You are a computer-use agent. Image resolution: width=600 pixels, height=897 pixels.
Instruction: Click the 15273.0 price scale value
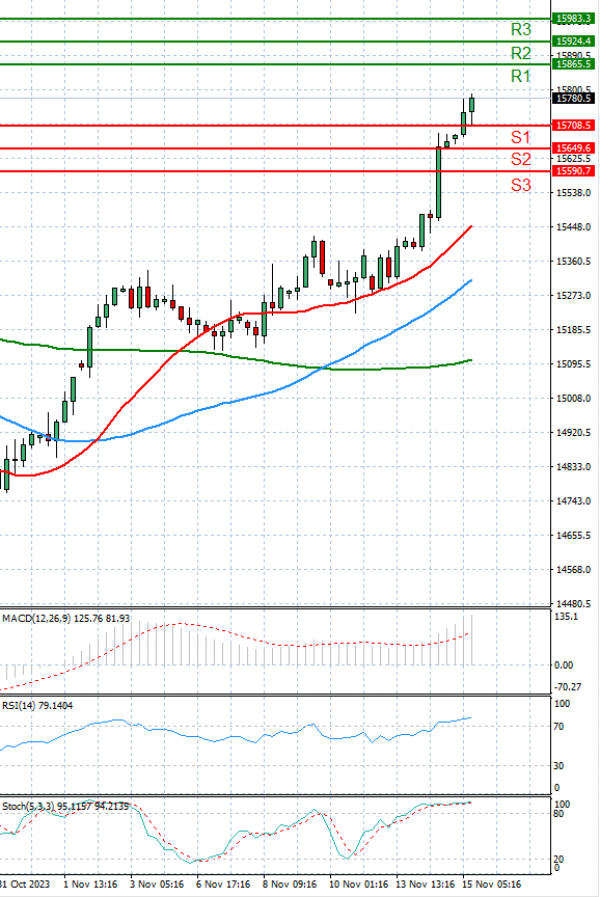point(574,296)
